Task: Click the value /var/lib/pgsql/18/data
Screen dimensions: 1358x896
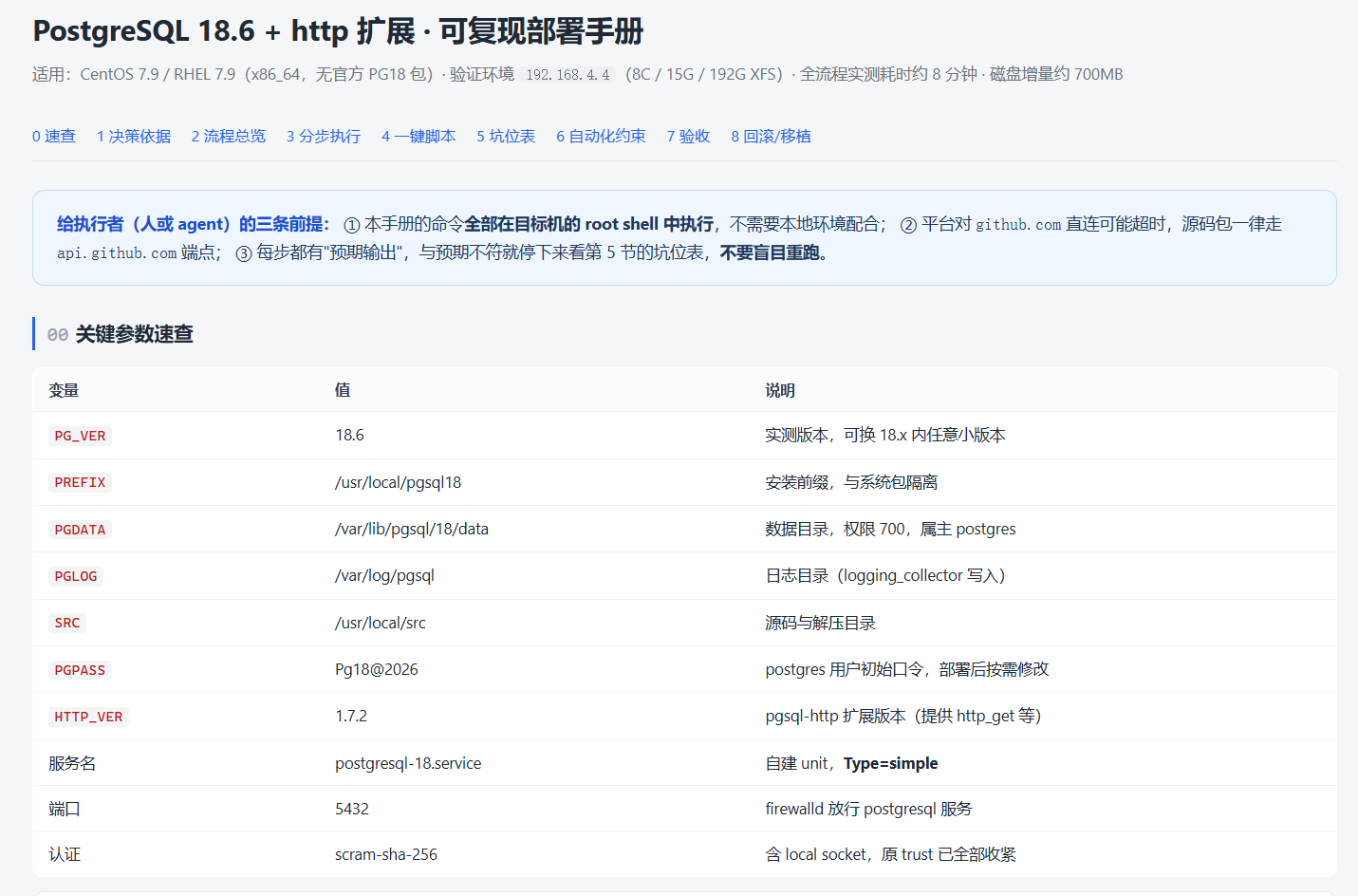Action: tap(412, 529)
